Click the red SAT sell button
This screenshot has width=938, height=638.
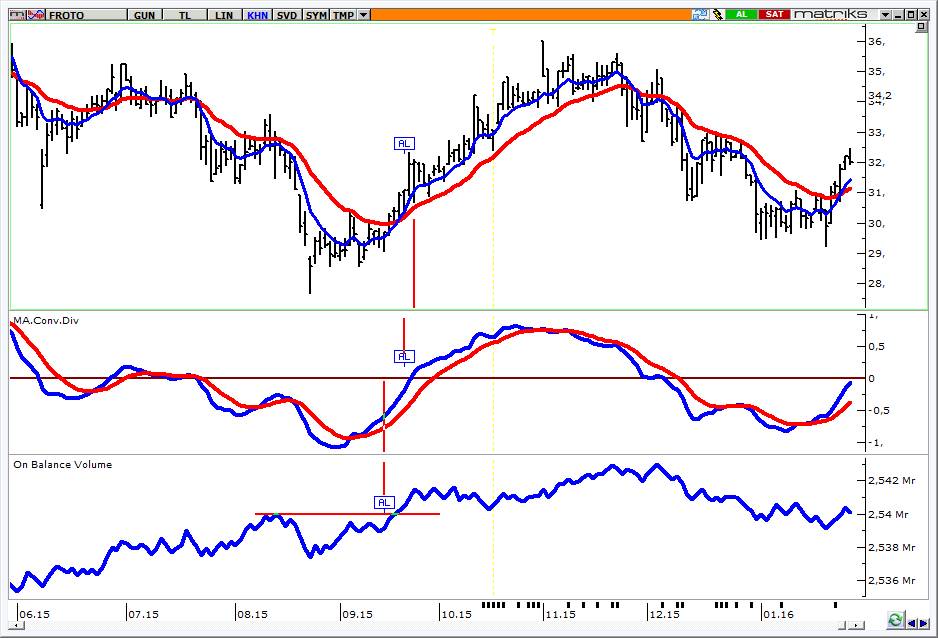click(774, 14)
